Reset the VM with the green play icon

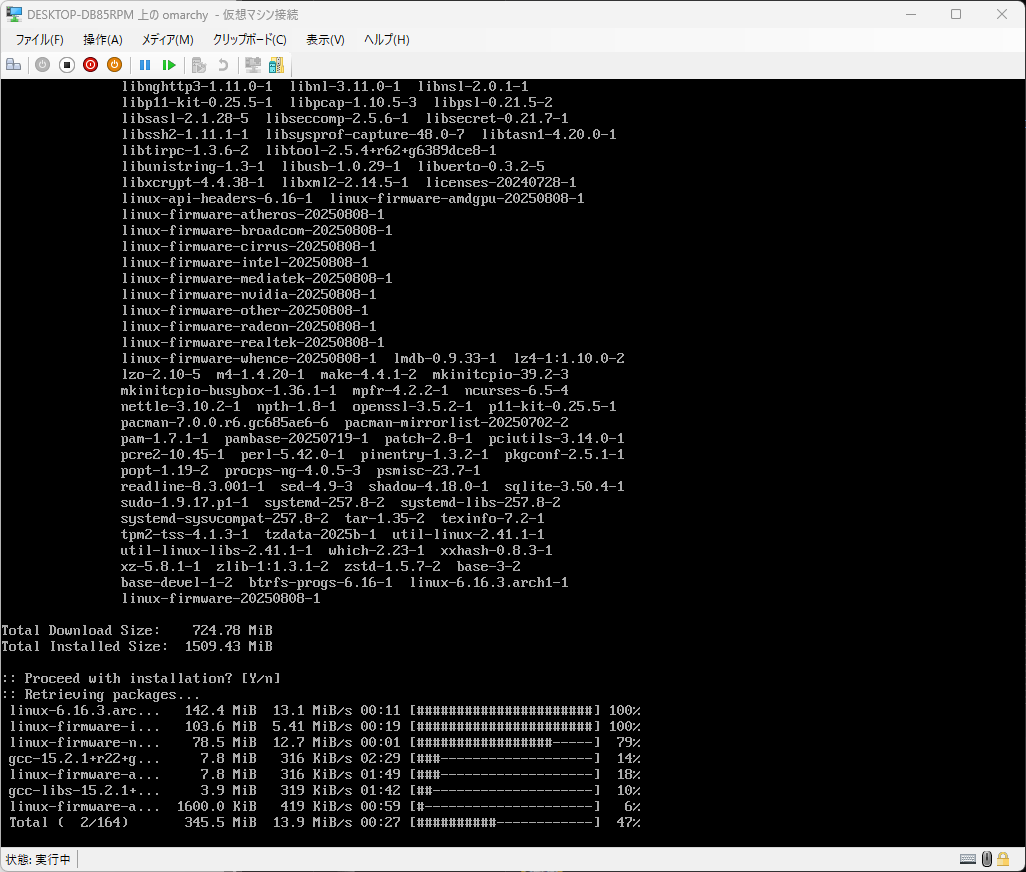click(x=169, y=65)
